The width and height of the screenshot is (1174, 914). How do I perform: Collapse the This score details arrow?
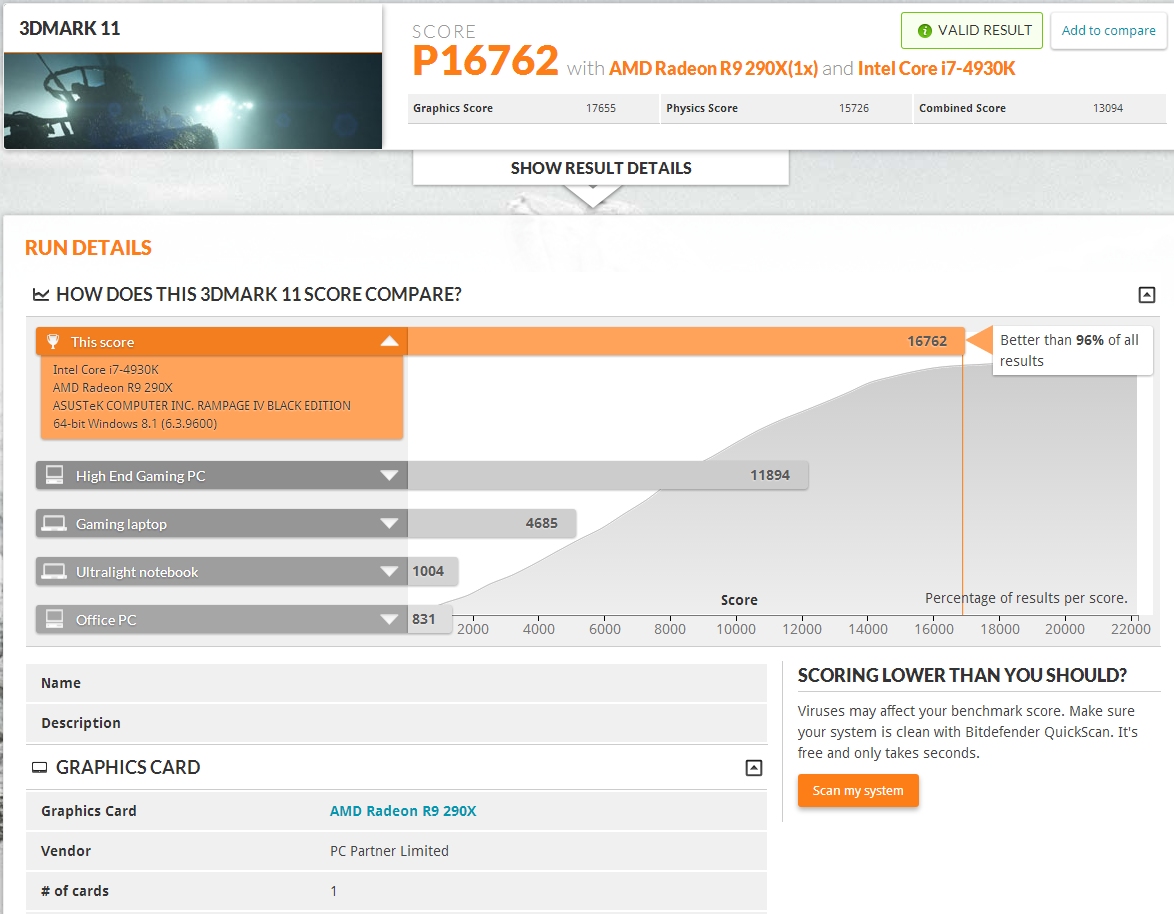(389, 341)
